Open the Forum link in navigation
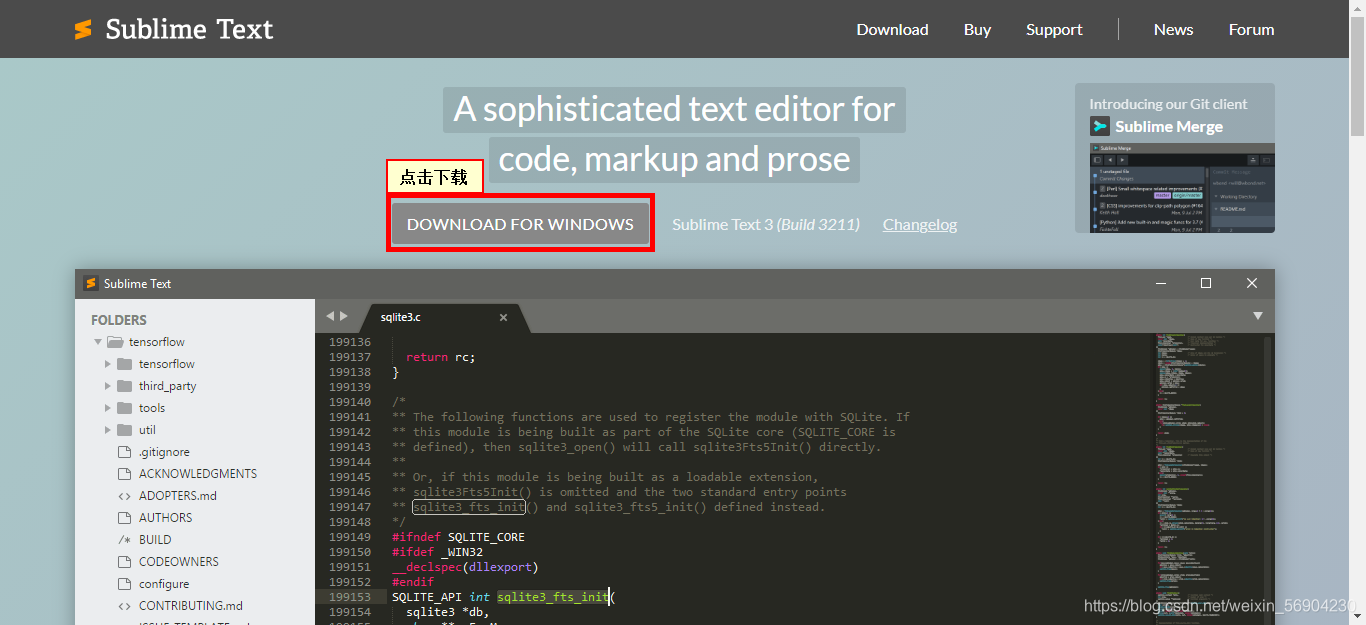Image resolution: width=1366 pixels, height=625 pixels. pyautogui.click(x=1251, y=30)
